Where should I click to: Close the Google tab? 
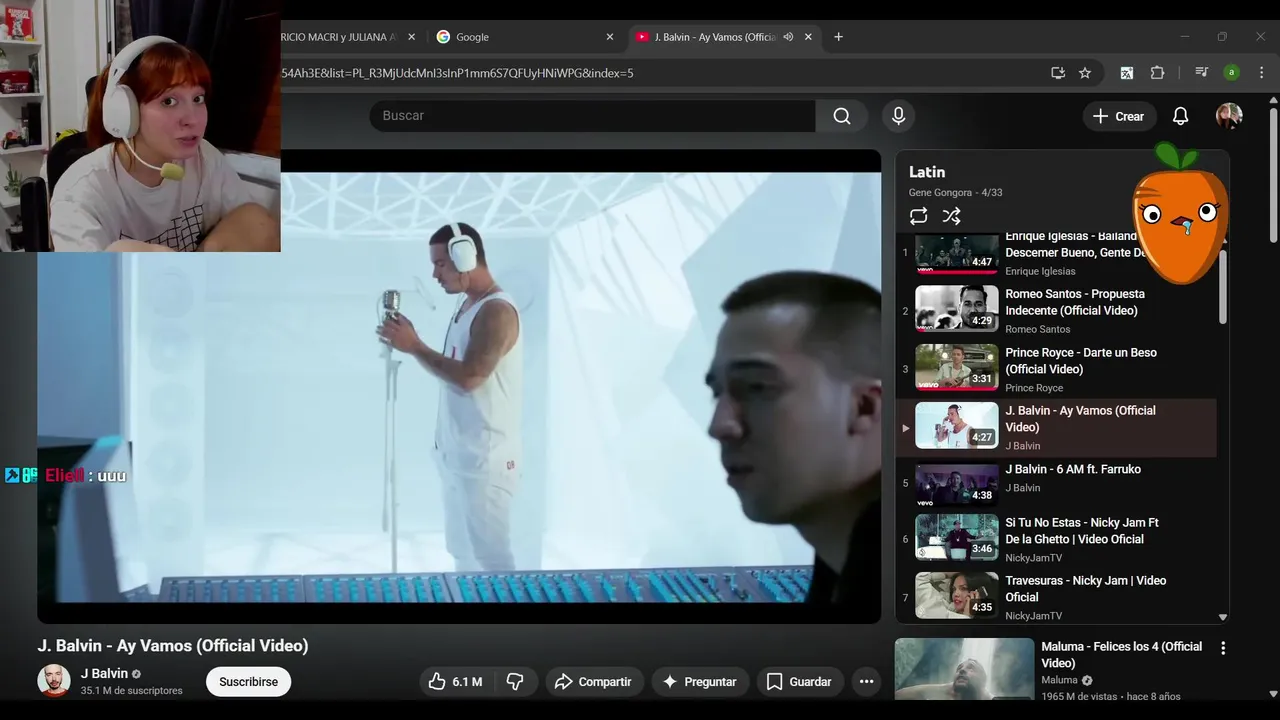610,37
